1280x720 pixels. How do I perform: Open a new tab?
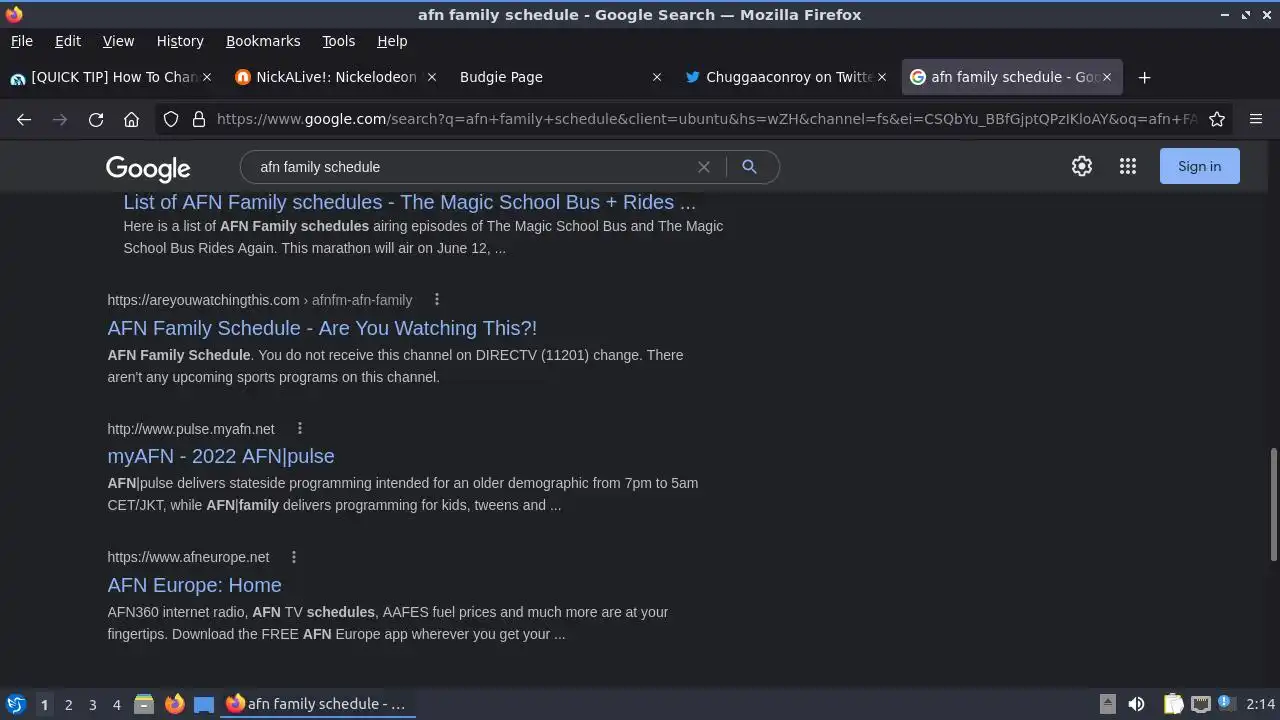[x=1145, y=77]
